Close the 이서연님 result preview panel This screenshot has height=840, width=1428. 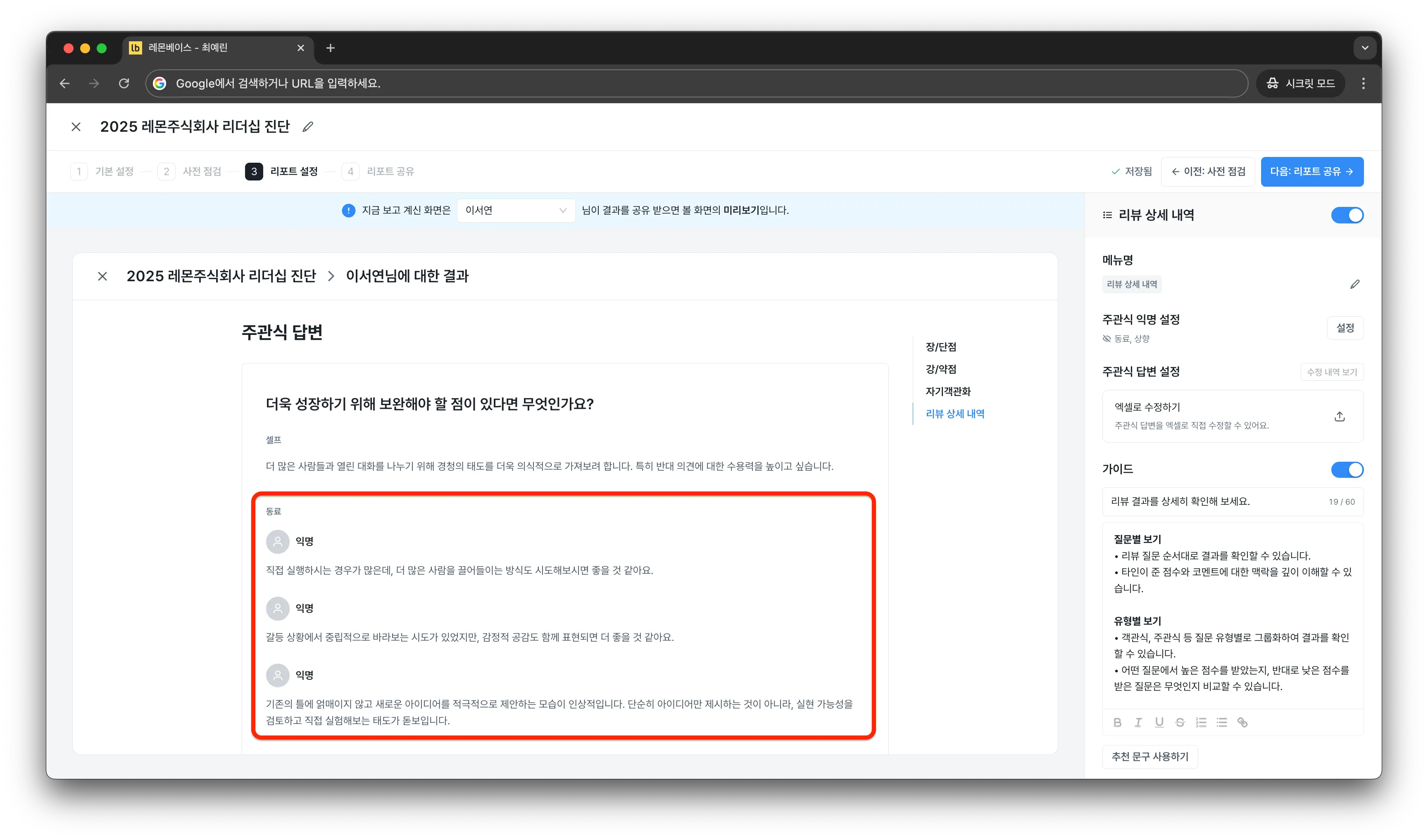coord(102,276)
